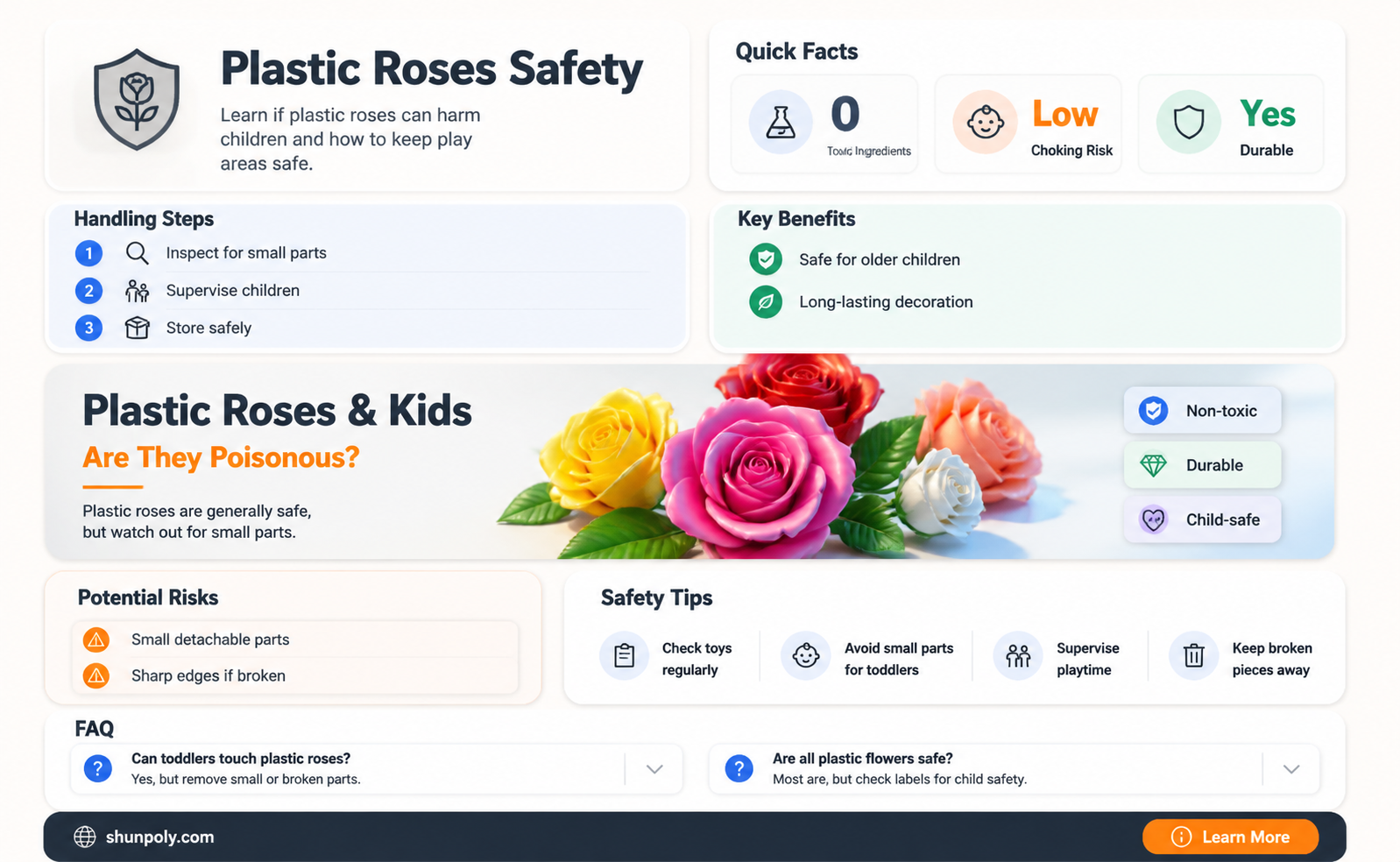
Task: Click 'Are They Poisonous?' subtitle
Action: pyautogui.click(x=221, y=457)
